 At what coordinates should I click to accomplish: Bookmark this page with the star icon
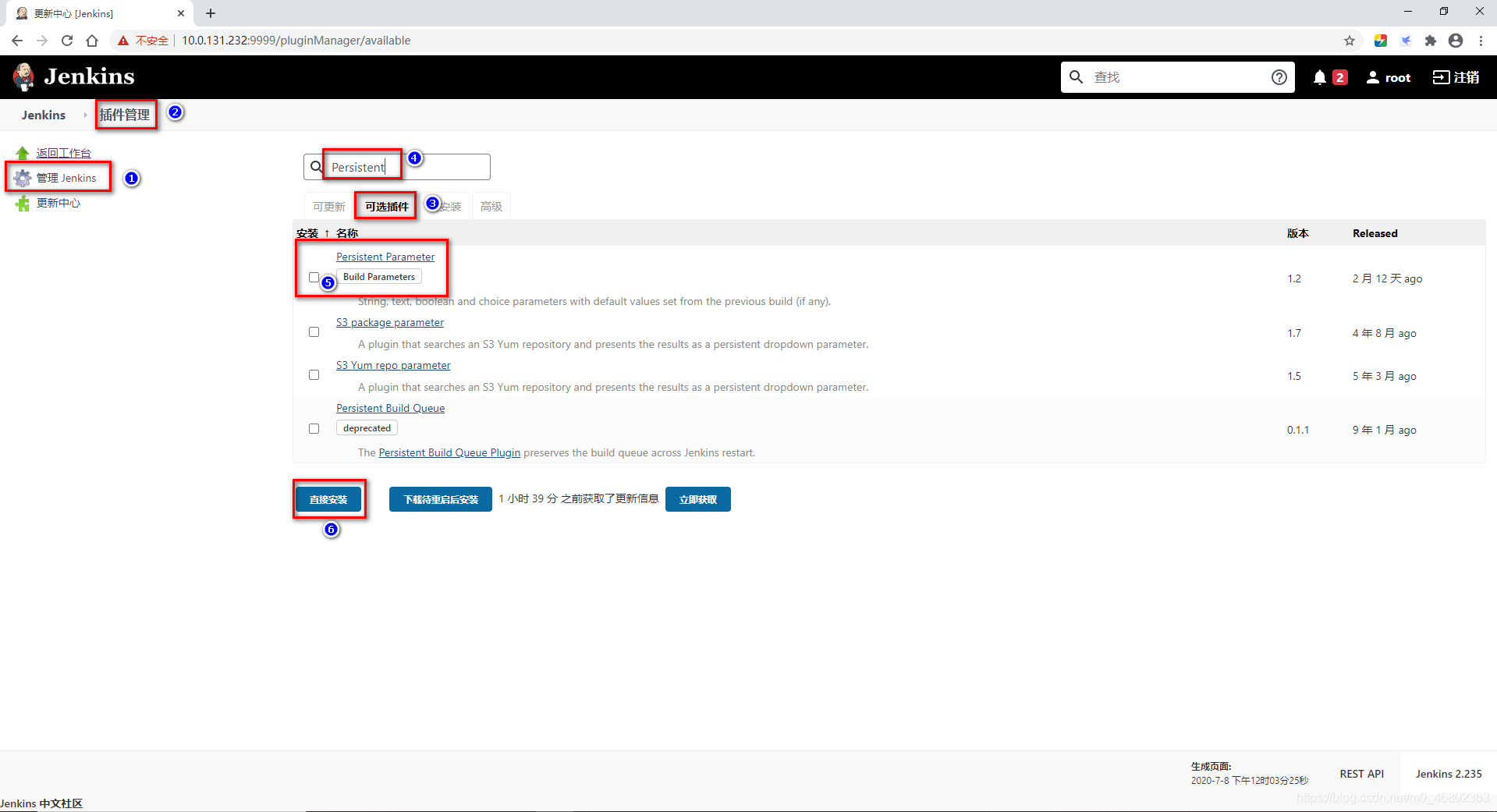pos(1350,41)
